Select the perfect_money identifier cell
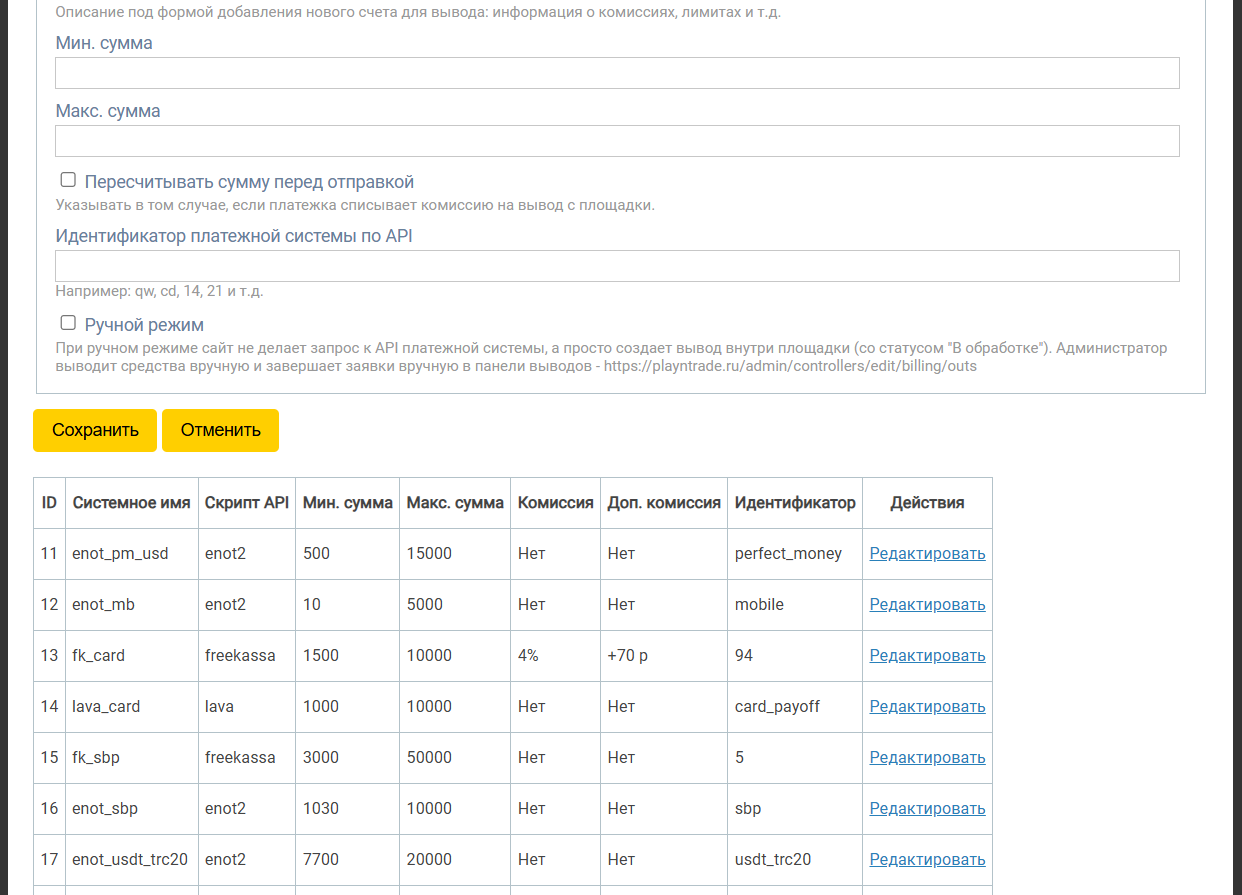The image size is (1242, 895). point(788,554)
